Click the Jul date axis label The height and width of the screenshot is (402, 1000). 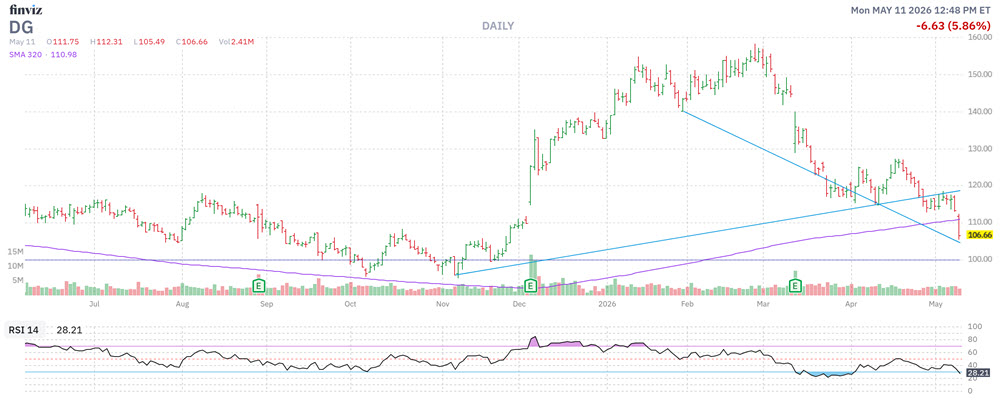click(95, 305)
